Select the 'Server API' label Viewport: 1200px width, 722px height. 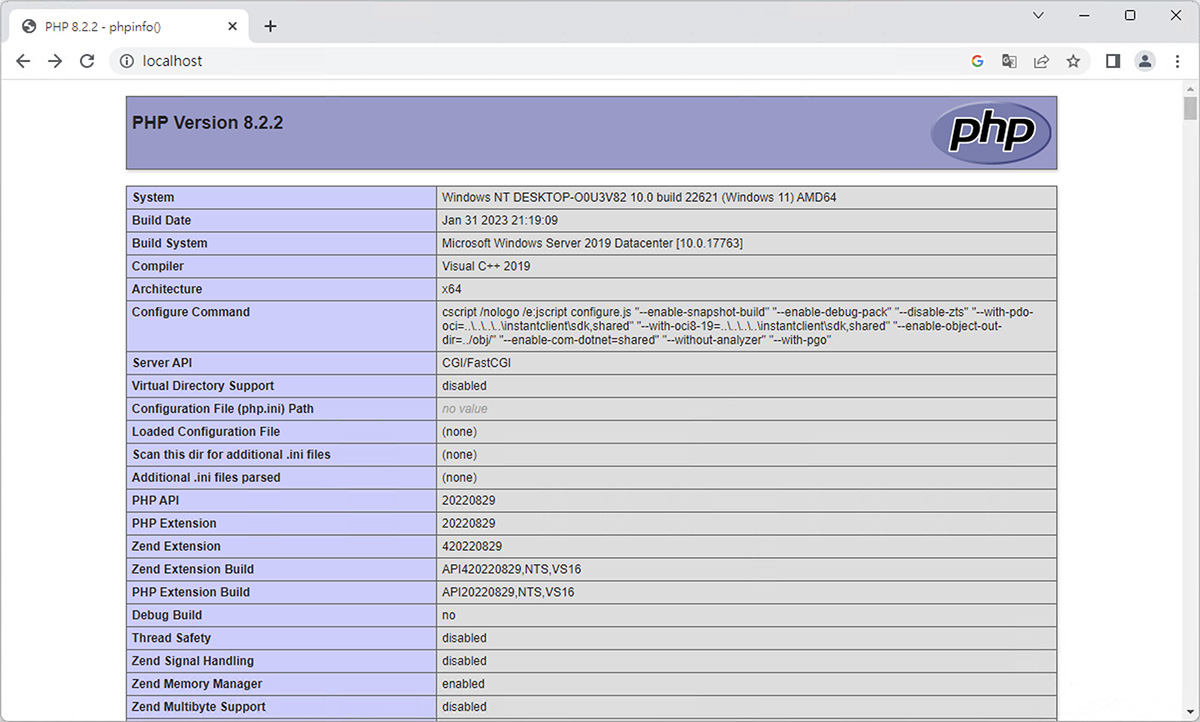[x=162, y=363]
